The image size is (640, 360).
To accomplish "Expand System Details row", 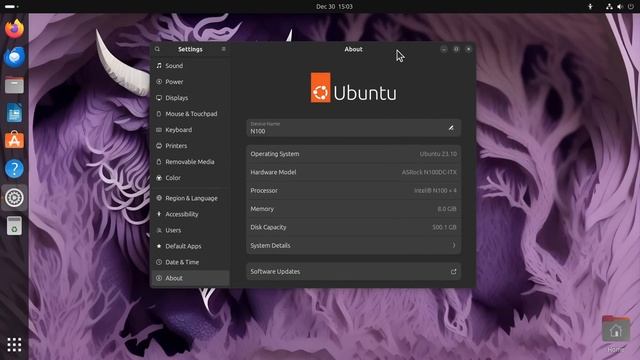I will tap(353, 245).
